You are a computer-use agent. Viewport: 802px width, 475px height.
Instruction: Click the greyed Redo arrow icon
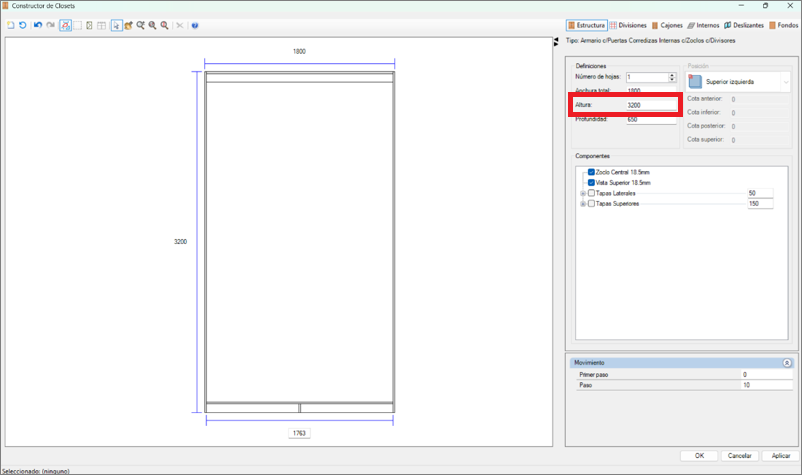(50, 25)
